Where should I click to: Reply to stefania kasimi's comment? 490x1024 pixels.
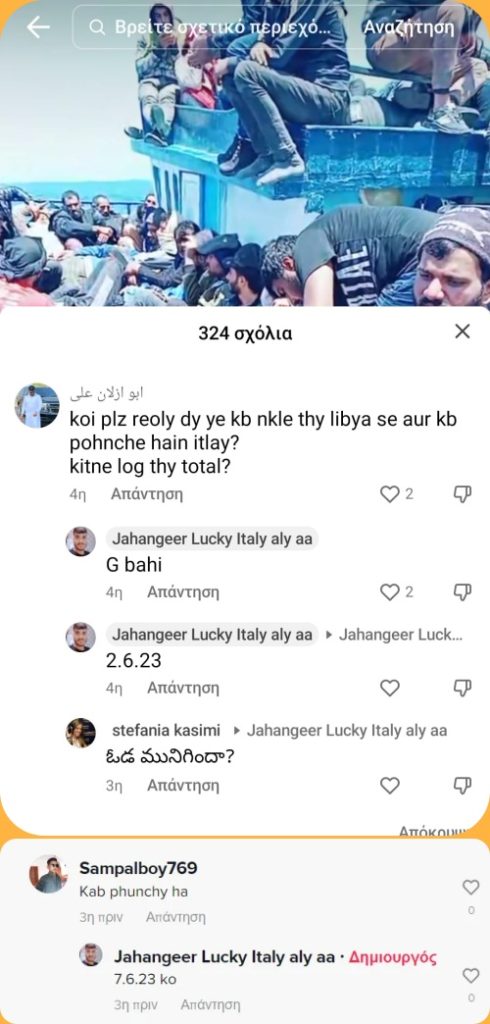point(183,786)
